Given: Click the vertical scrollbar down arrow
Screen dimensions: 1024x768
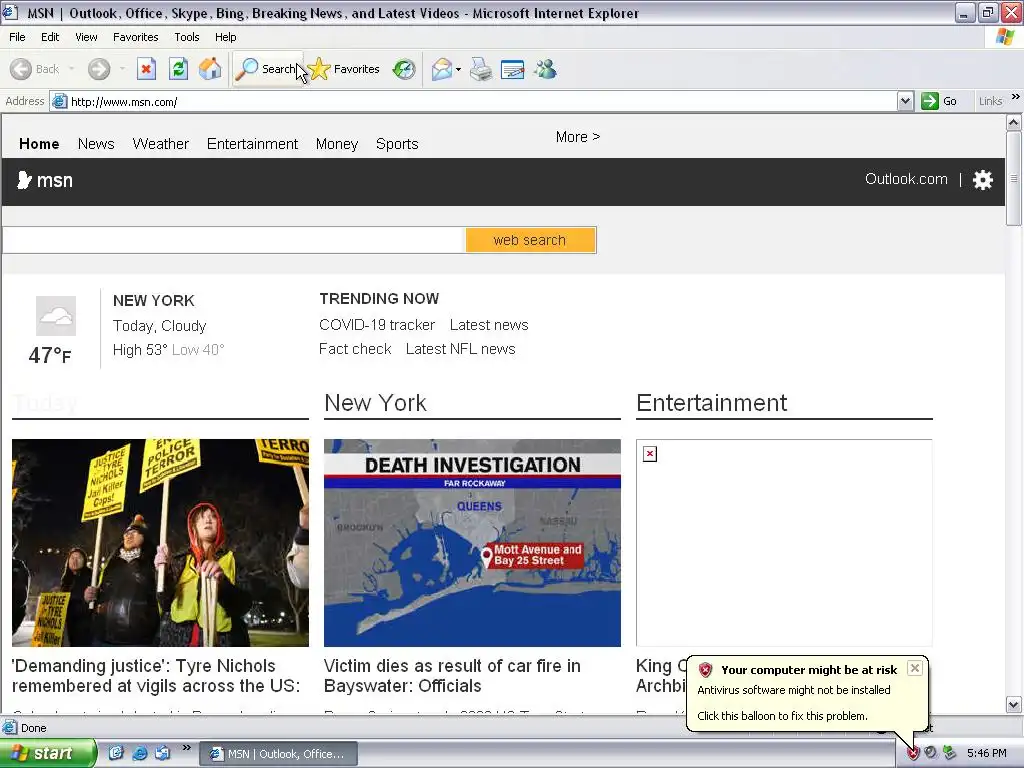Looking at the screenshot, I should pos(1014,705).
